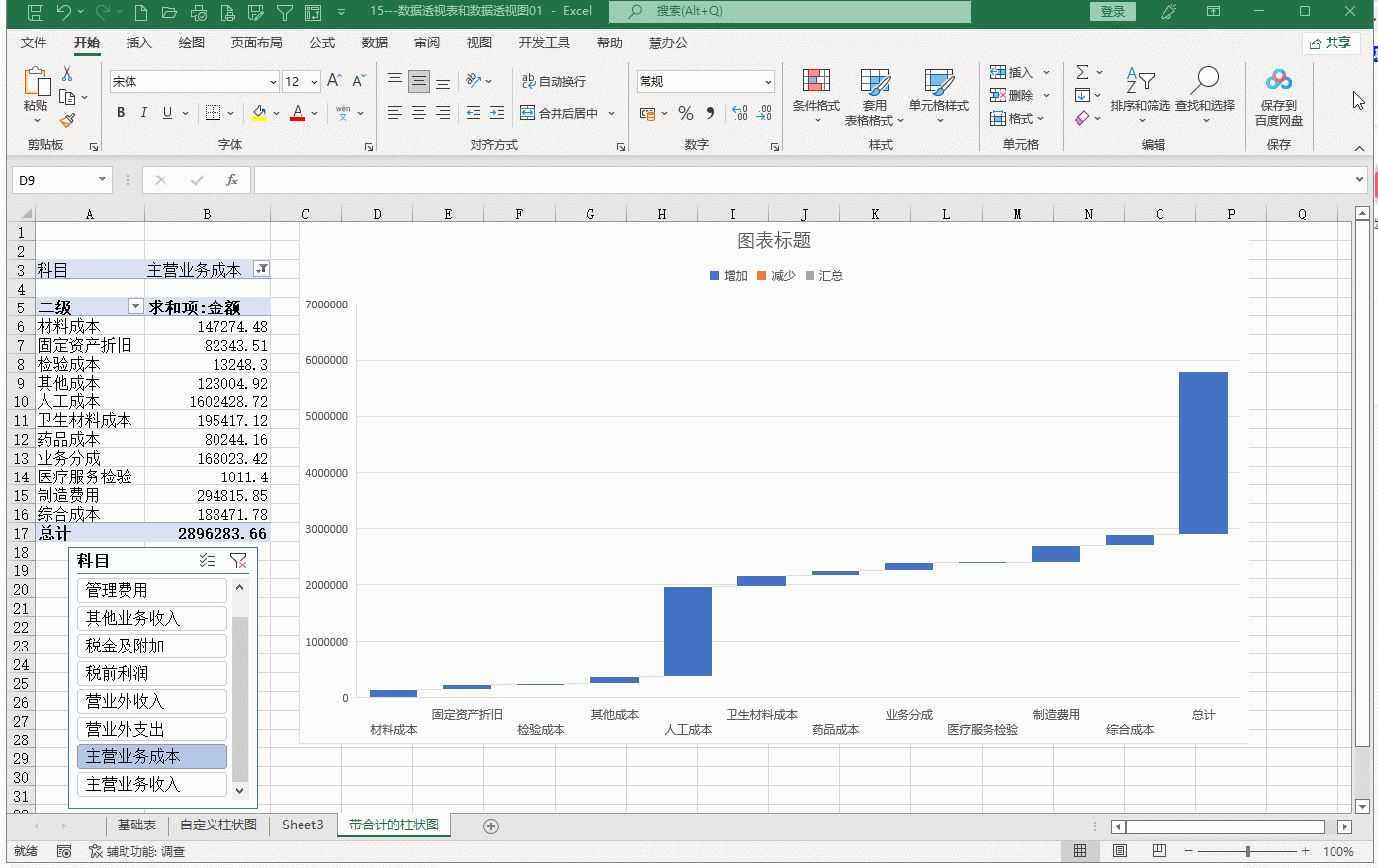
Task: Click the filter funnel icon in quick access toolbar
Action: [x=285, y=12]
